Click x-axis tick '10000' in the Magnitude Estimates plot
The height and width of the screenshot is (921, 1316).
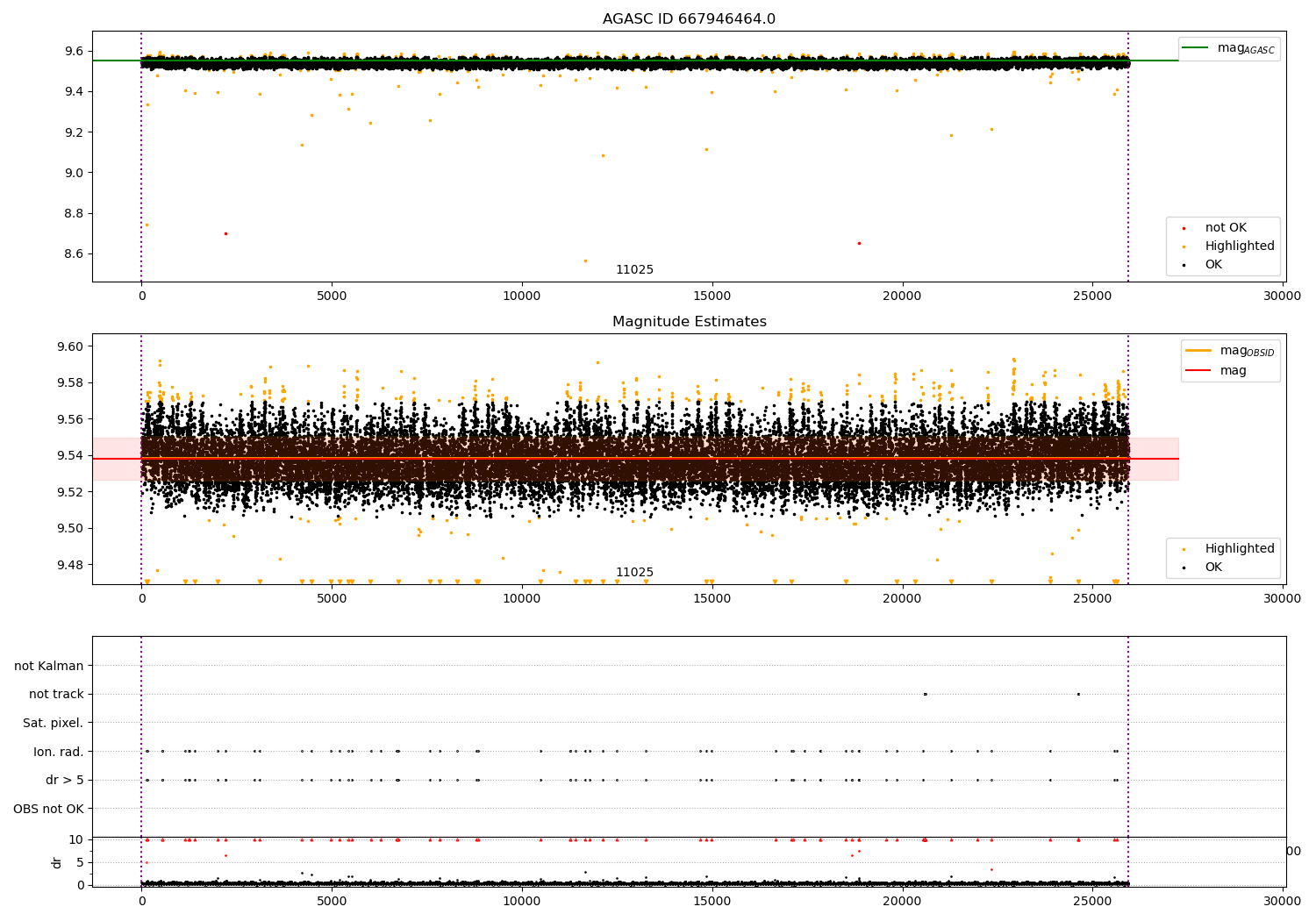pos(522,599)
